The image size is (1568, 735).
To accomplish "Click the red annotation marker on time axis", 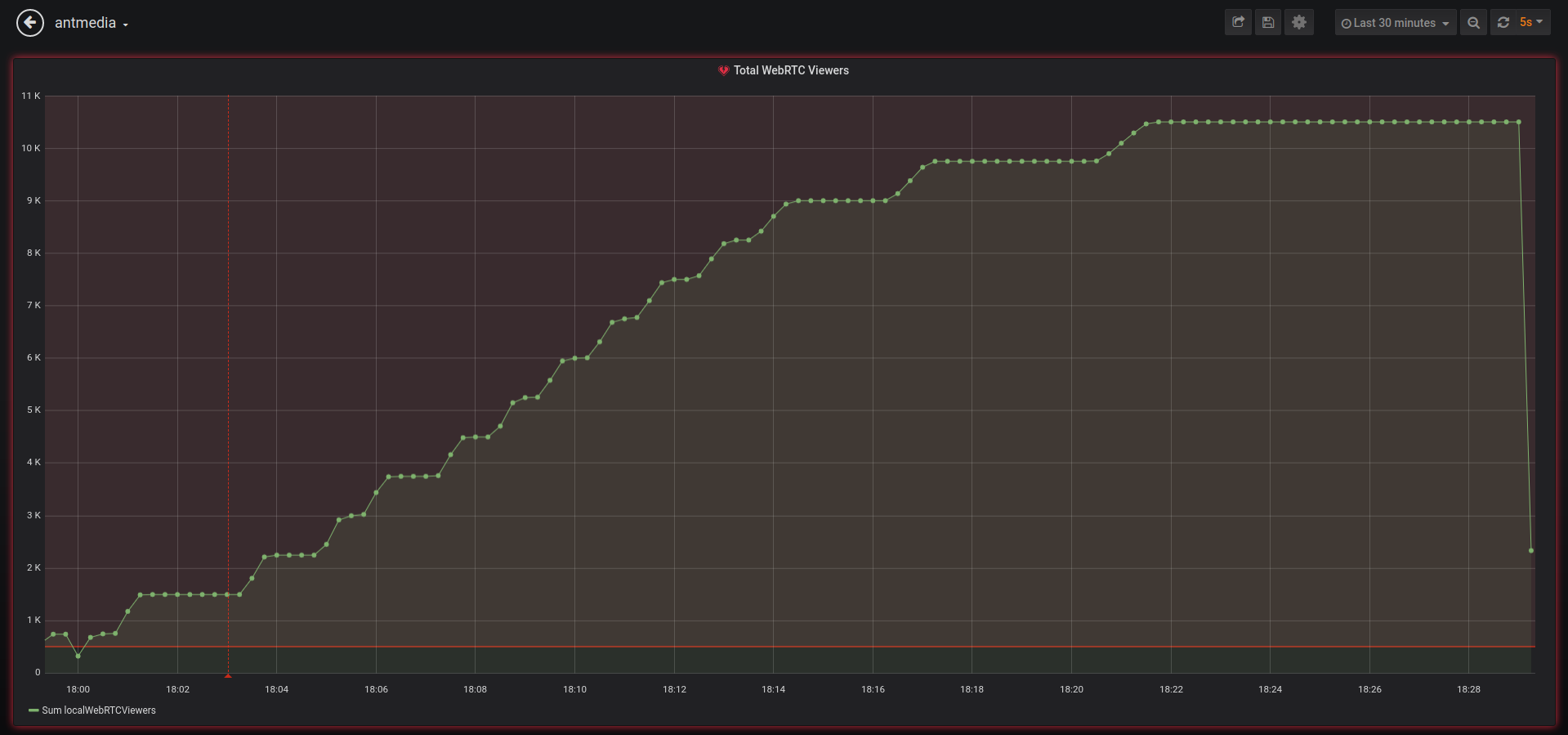I will pos(228,676).
